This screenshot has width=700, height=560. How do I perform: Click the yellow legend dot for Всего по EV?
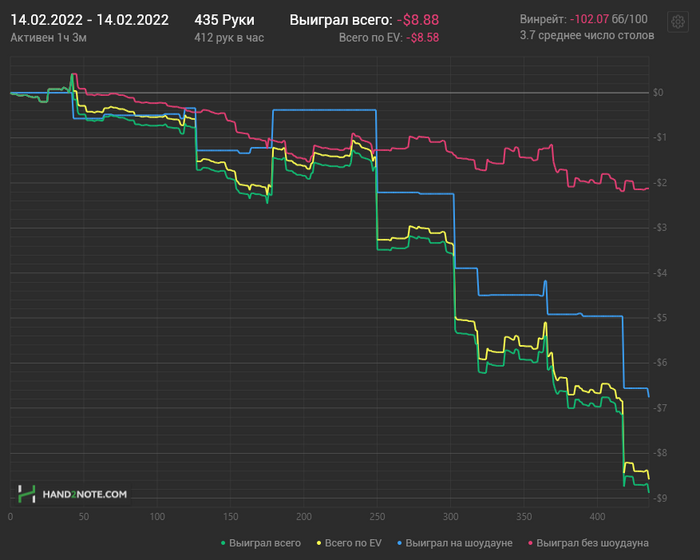(x=319, y=543)
